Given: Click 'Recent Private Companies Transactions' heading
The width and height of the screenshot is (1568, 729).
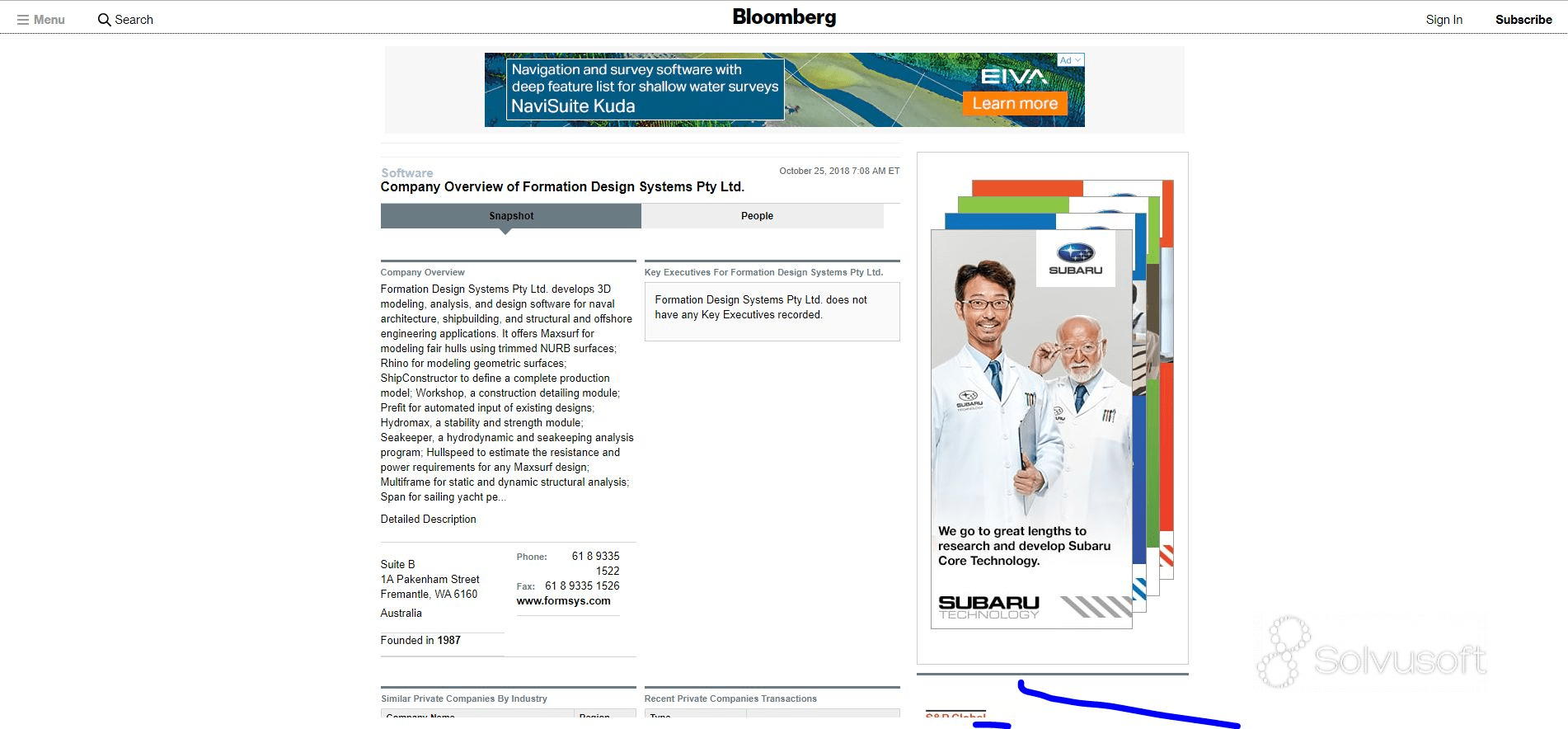Looking at the screenshot, I should tap(730, 698).
